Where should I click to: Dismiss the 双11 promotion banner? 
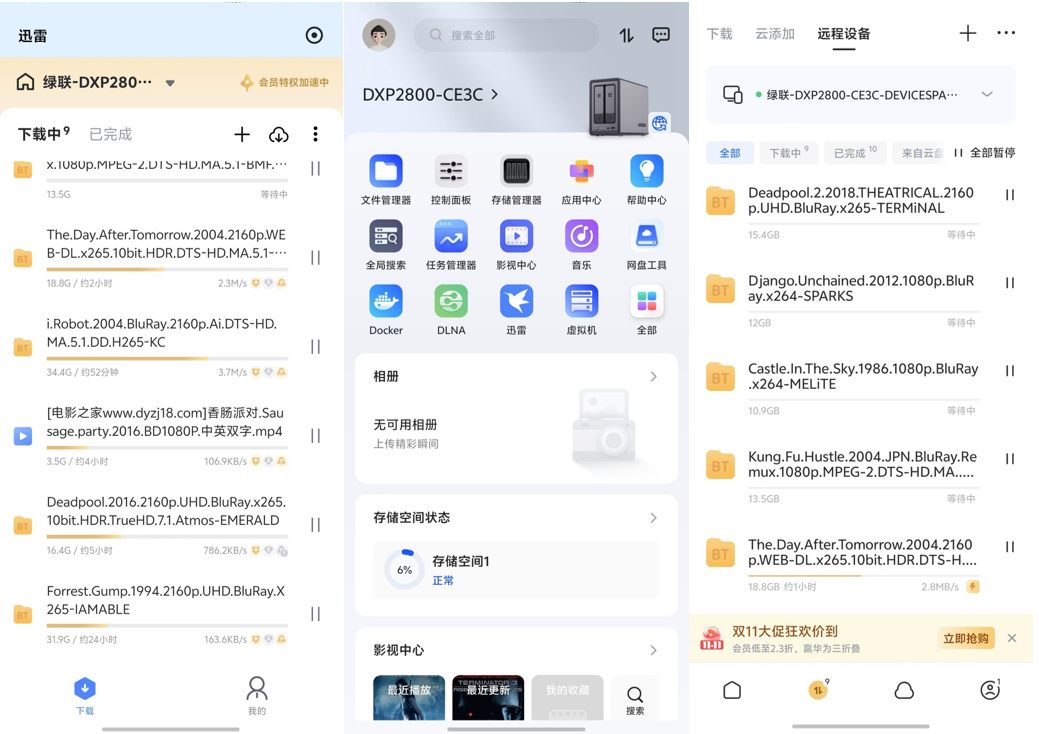click(1012, 639)
